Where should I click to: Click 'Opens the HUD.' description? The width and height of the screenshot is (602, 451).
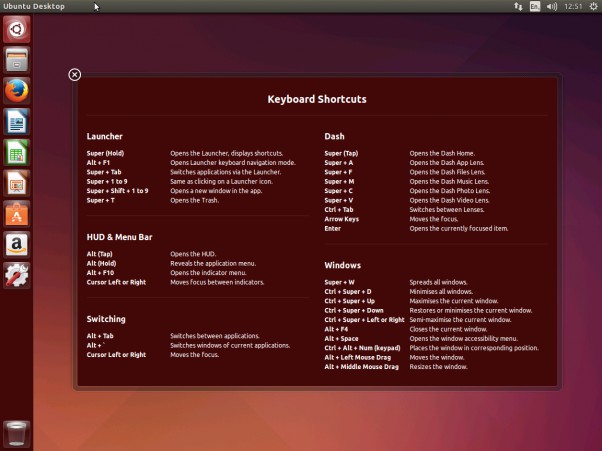coord(193,254)
